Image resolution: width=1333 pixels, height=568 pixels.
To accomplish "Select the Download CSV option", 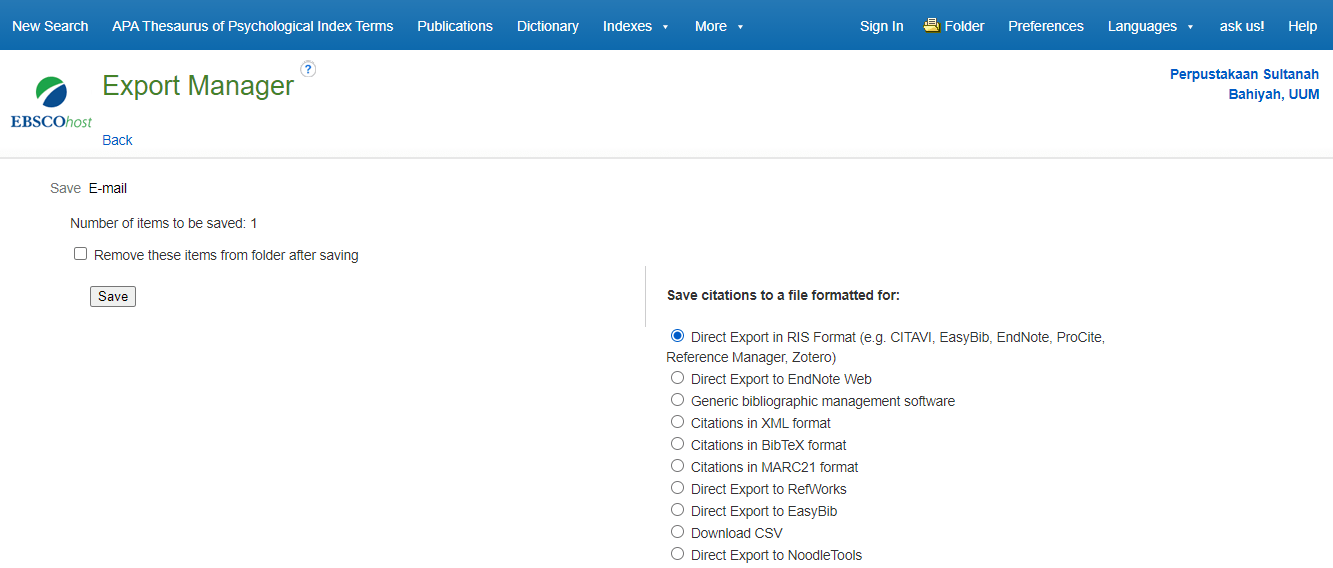I will (678, 532).
